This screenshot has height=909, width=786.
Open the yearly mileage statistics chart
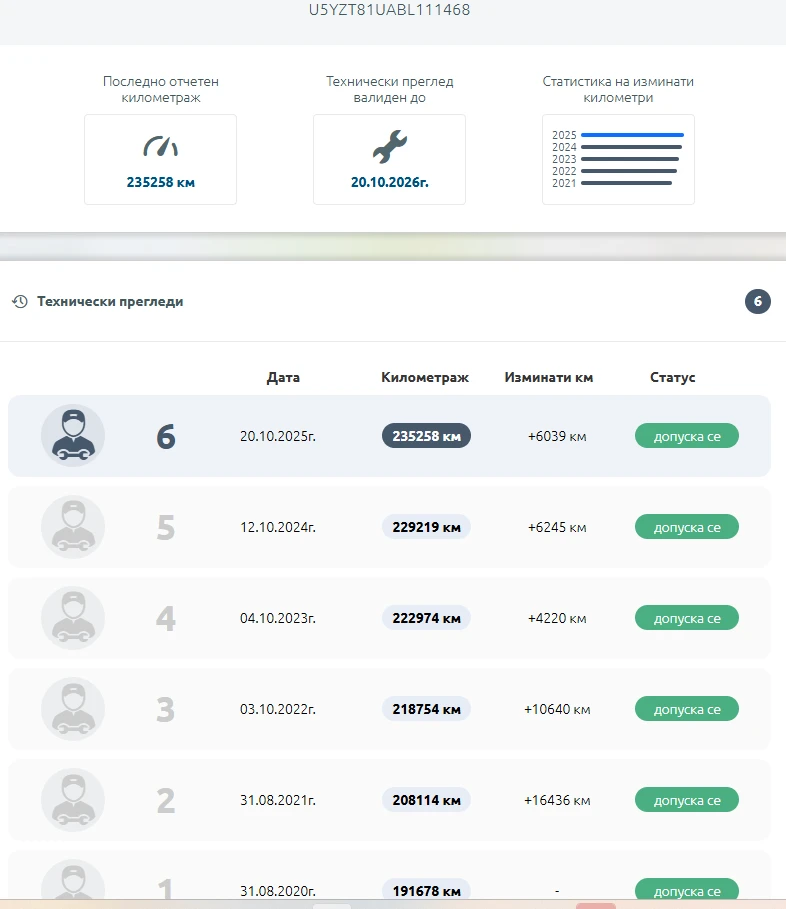618,159
